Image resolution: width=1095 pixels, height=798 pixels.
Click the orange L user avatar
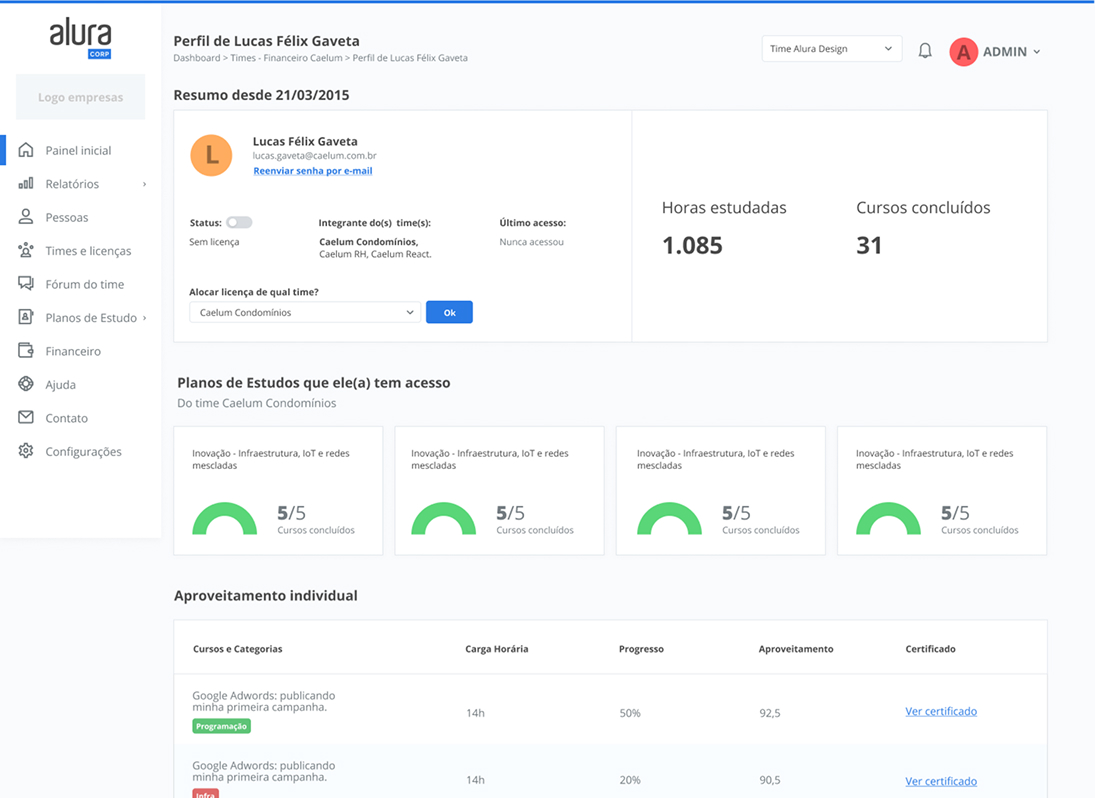click(211, 155)
